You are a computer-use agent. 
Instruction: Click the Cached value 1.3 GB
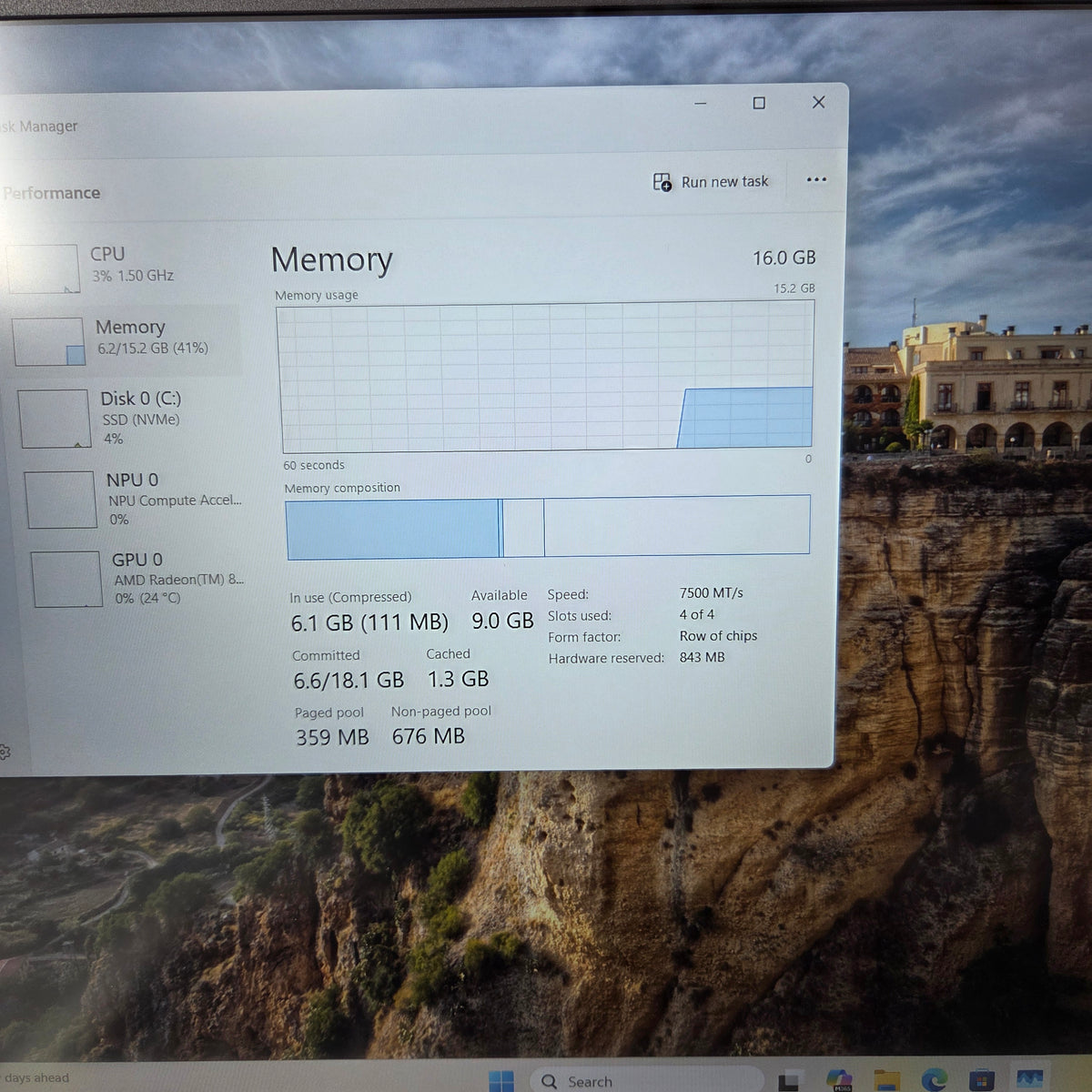coord(458,679)
